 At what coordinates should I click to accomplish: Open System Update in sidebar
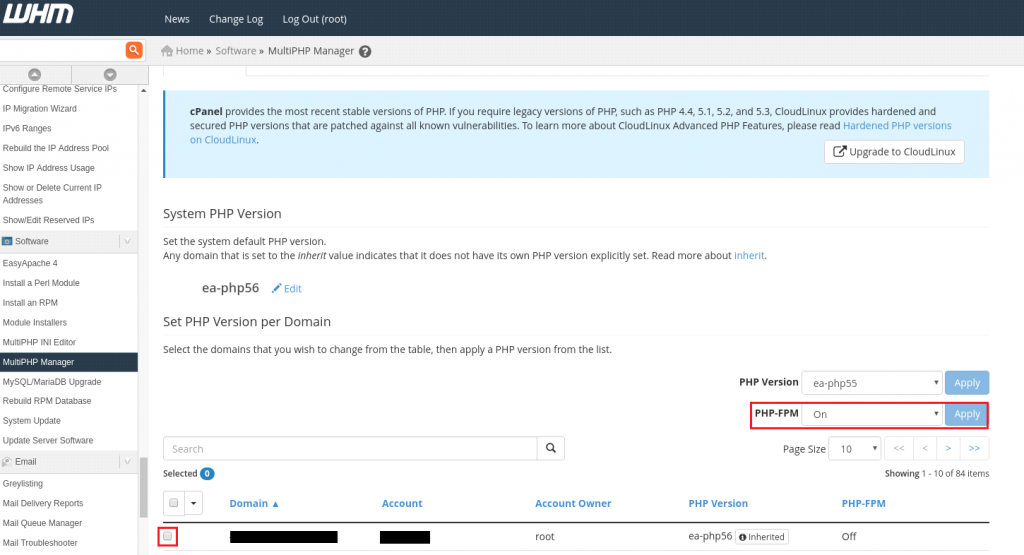[x=31, y=421]
